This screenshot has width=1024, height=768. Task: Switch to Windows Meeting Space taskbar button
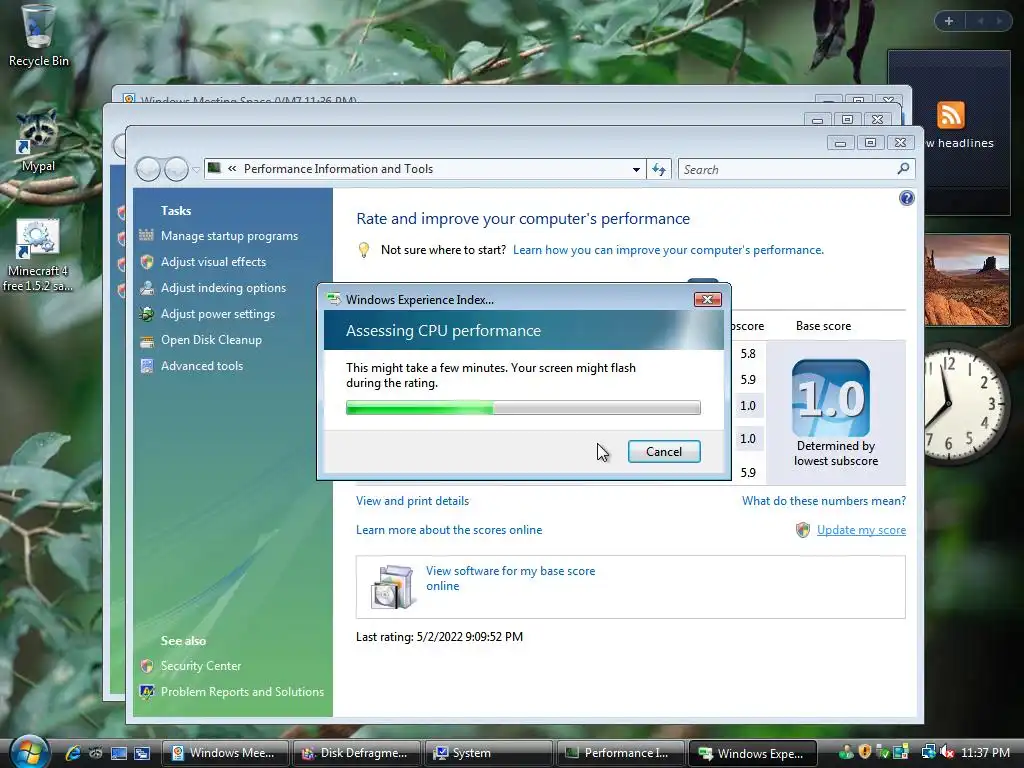[x=224, y=753]
